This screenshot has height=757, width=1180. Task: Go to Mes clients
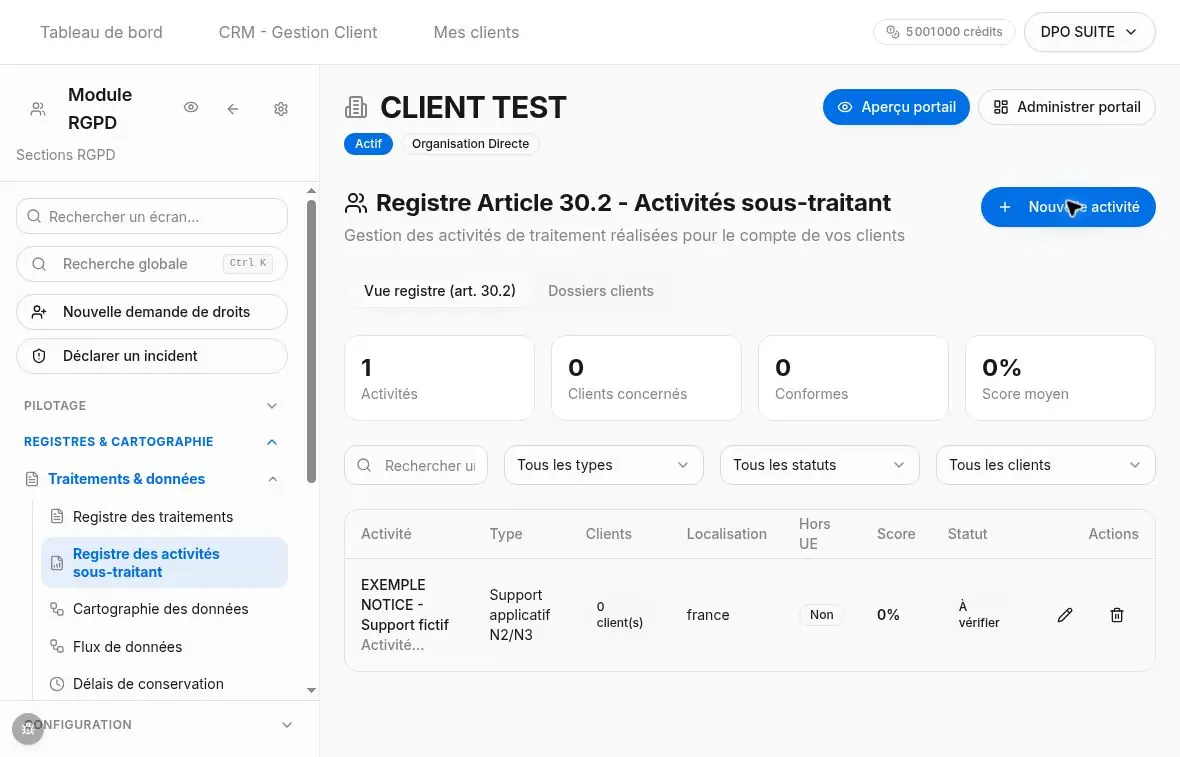pos(476,32)
